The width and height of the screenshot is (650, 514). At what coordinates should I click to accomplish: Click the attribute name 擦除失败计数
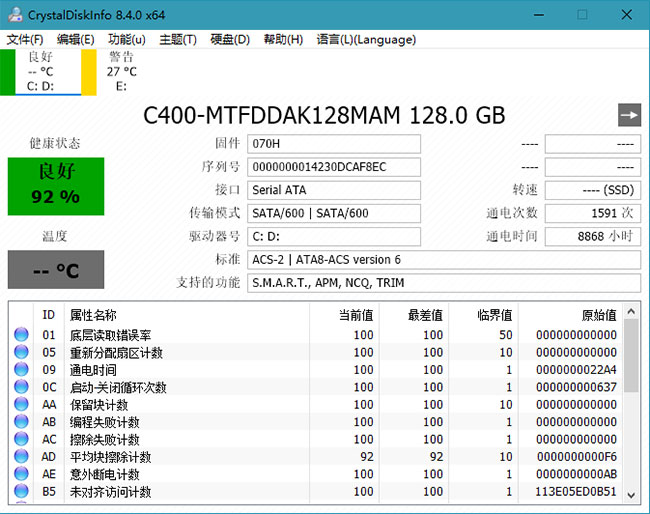coord(104,439)
